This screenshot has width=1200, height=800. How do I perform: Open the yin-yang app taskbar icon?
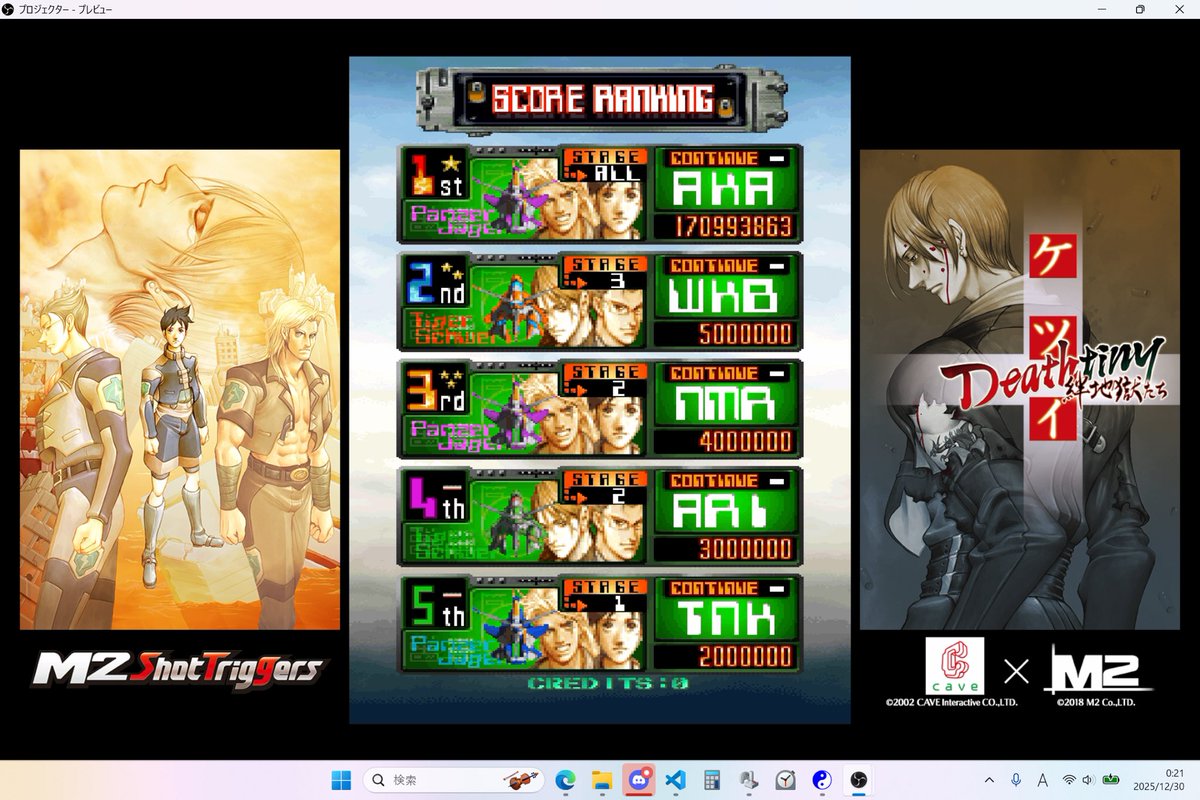point(822,779)
